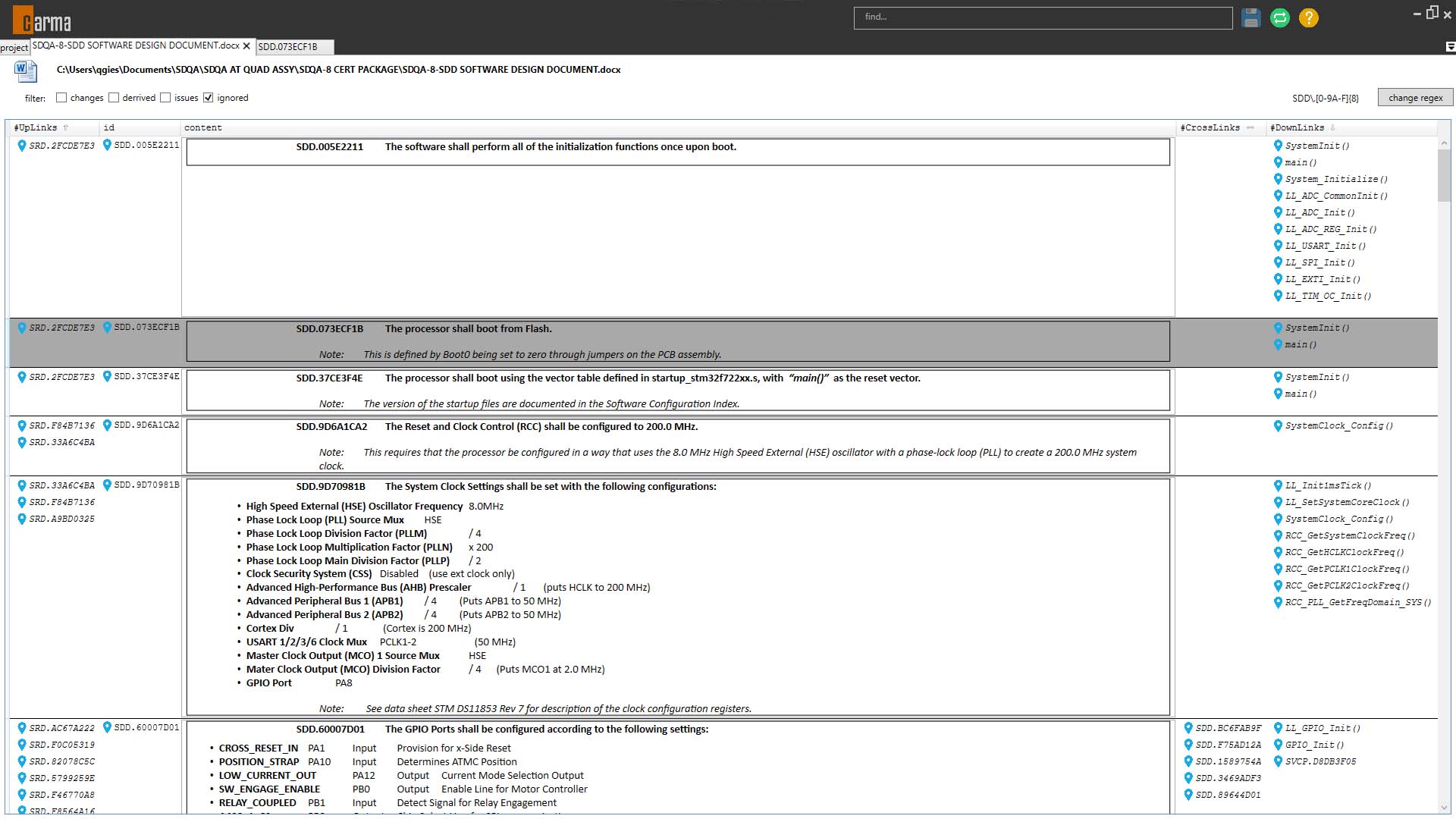1456x819 pixels.
Task: Open downlink SystemInit() in SDD.005E2211 row
Action: [1317, 146]
